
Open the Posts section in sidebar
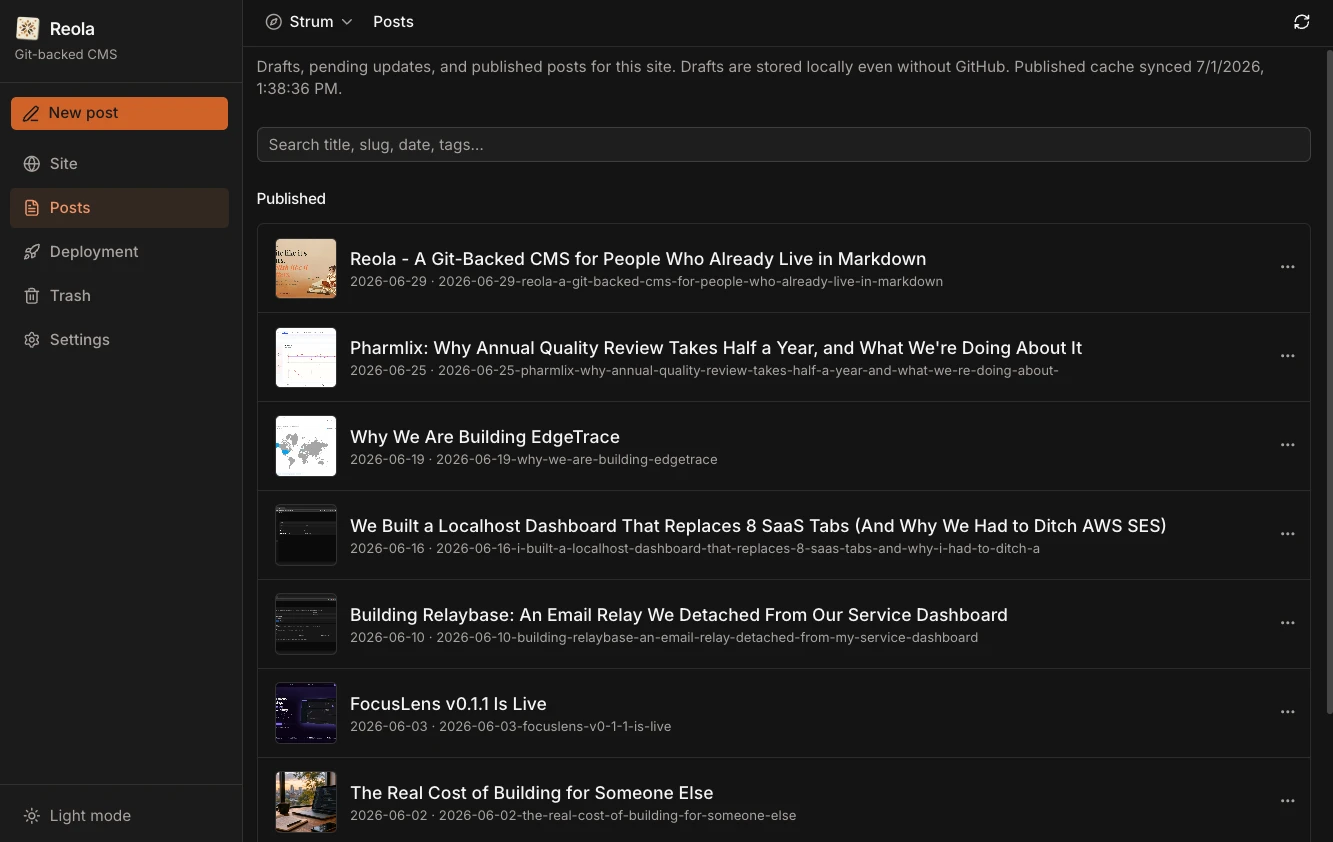click(x=119, y=208)
